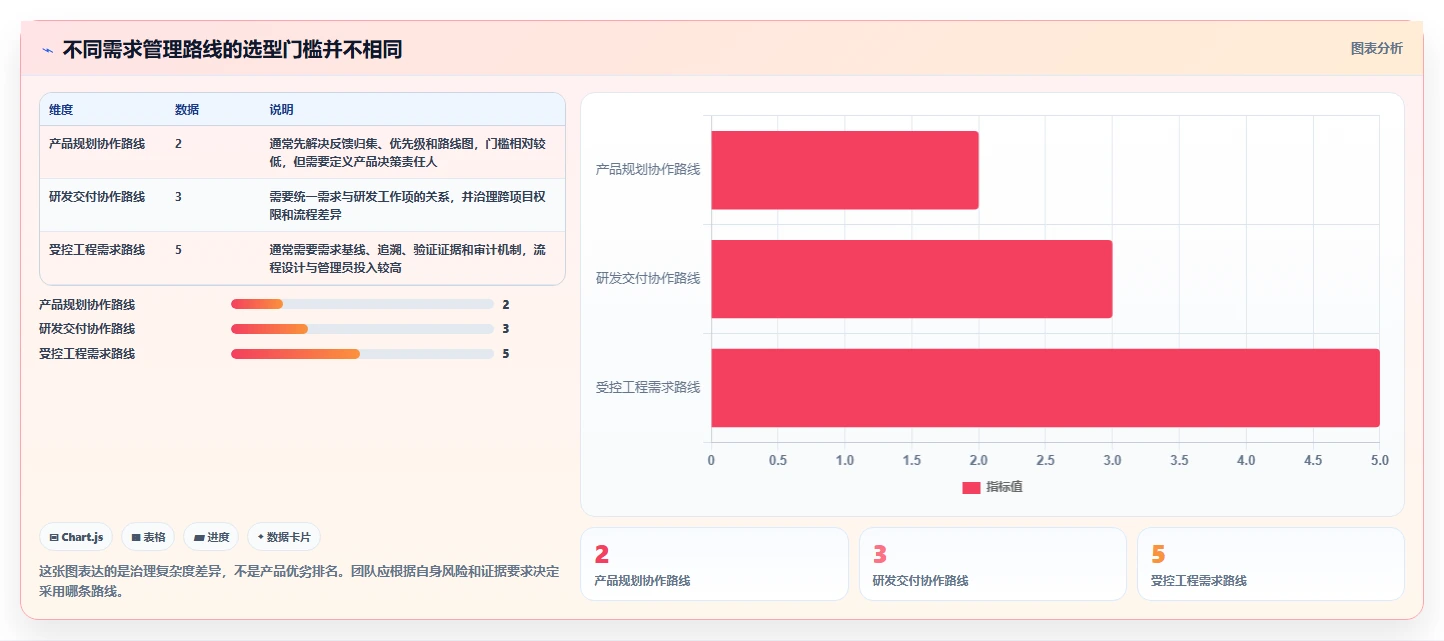Click the Chart.js tag chip
Viewport: 1444px width, 641px height.
[x=76, y=537]
